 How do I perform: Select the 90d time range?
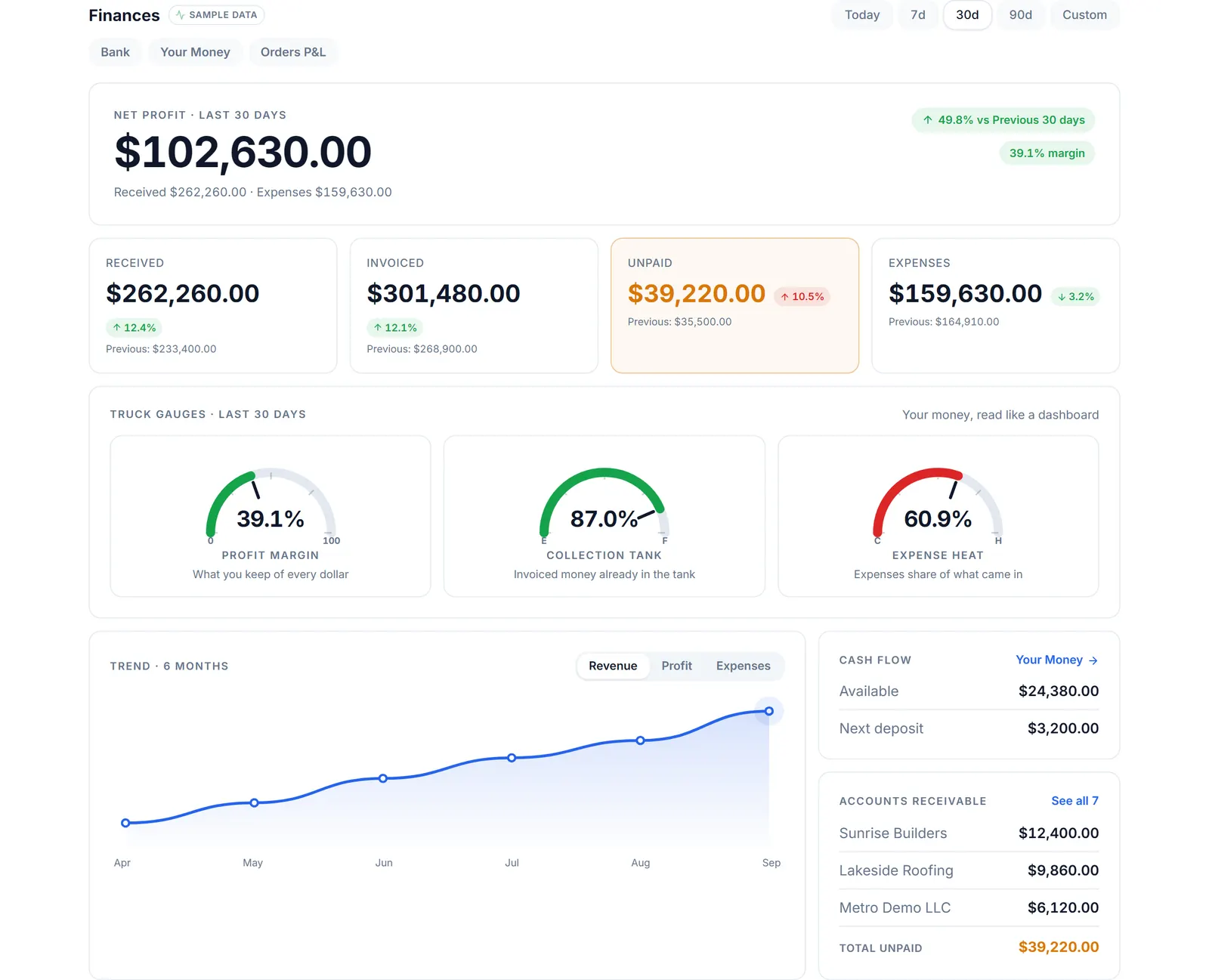(1020, 15)
